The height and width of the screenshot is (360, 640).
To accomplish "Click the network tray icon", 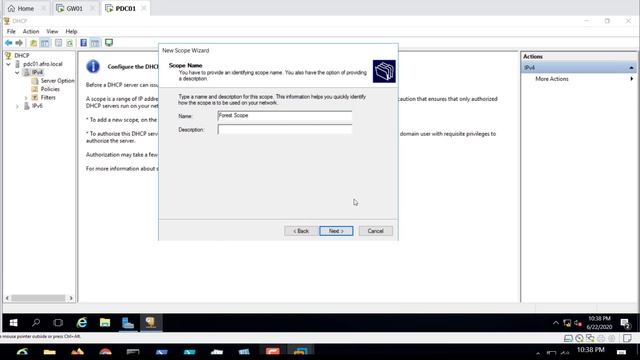I will click(x=567, y=323).
